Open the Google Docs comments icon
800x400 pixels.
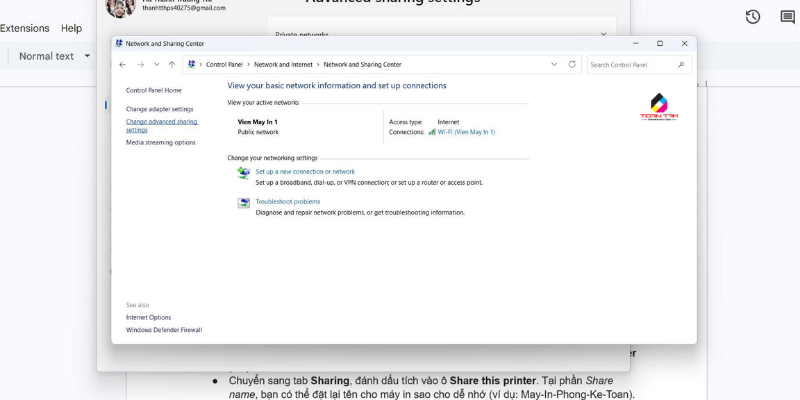coord(787,17)
